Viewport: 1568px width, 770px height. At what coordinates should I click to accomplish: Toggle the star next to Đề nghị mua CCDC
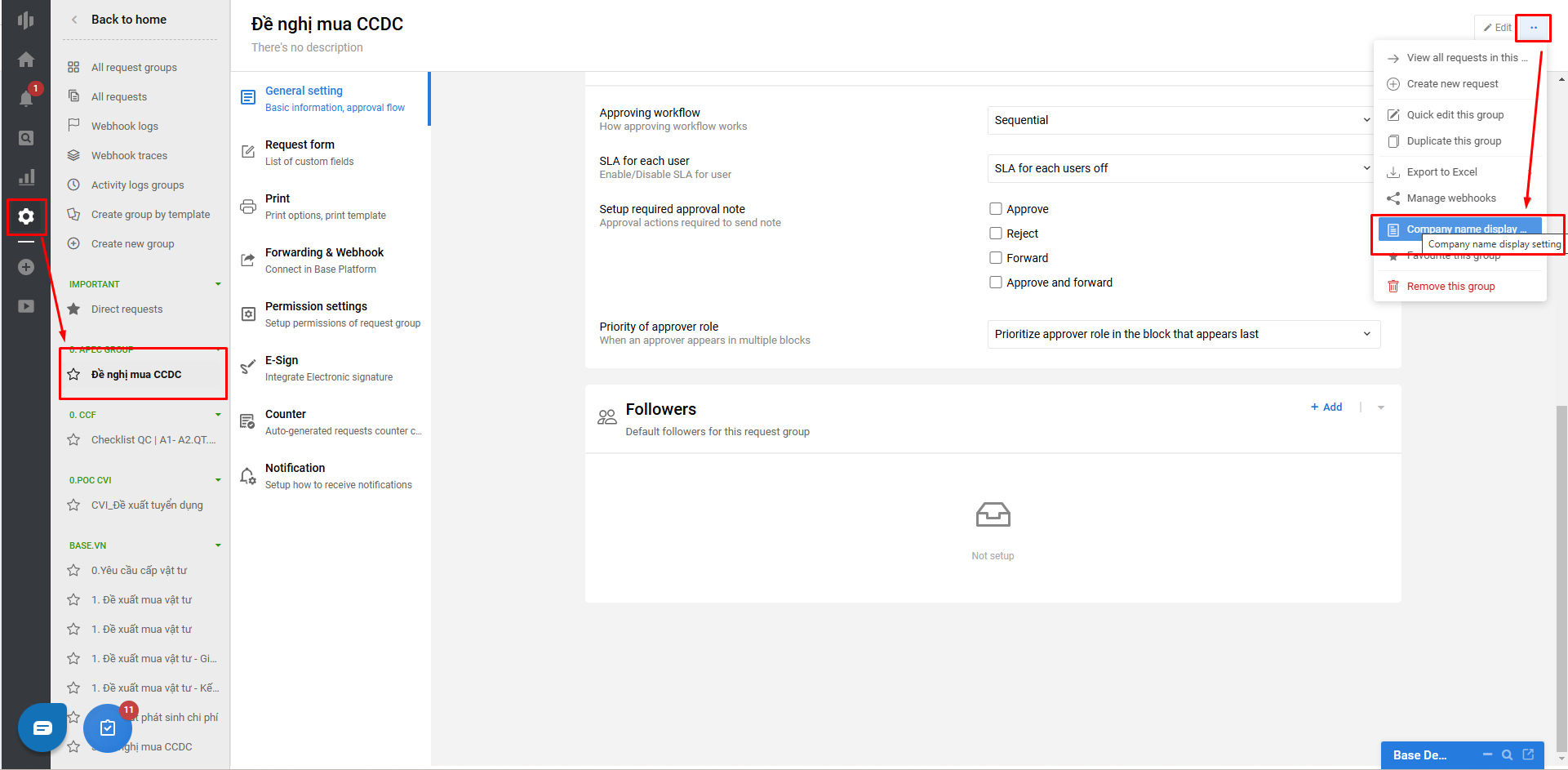(x=73, y=374)
